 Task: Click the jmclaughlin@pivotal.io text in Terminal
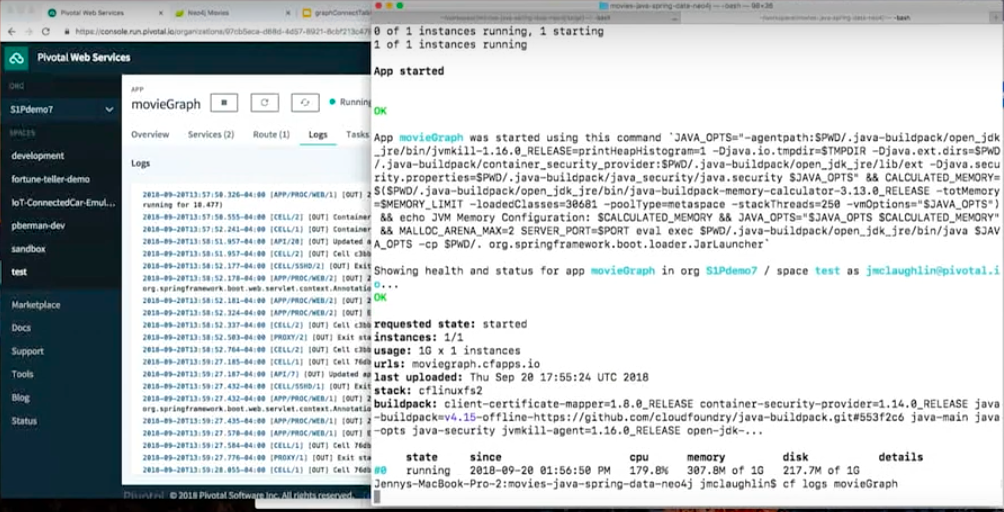(x=932, y=271)
